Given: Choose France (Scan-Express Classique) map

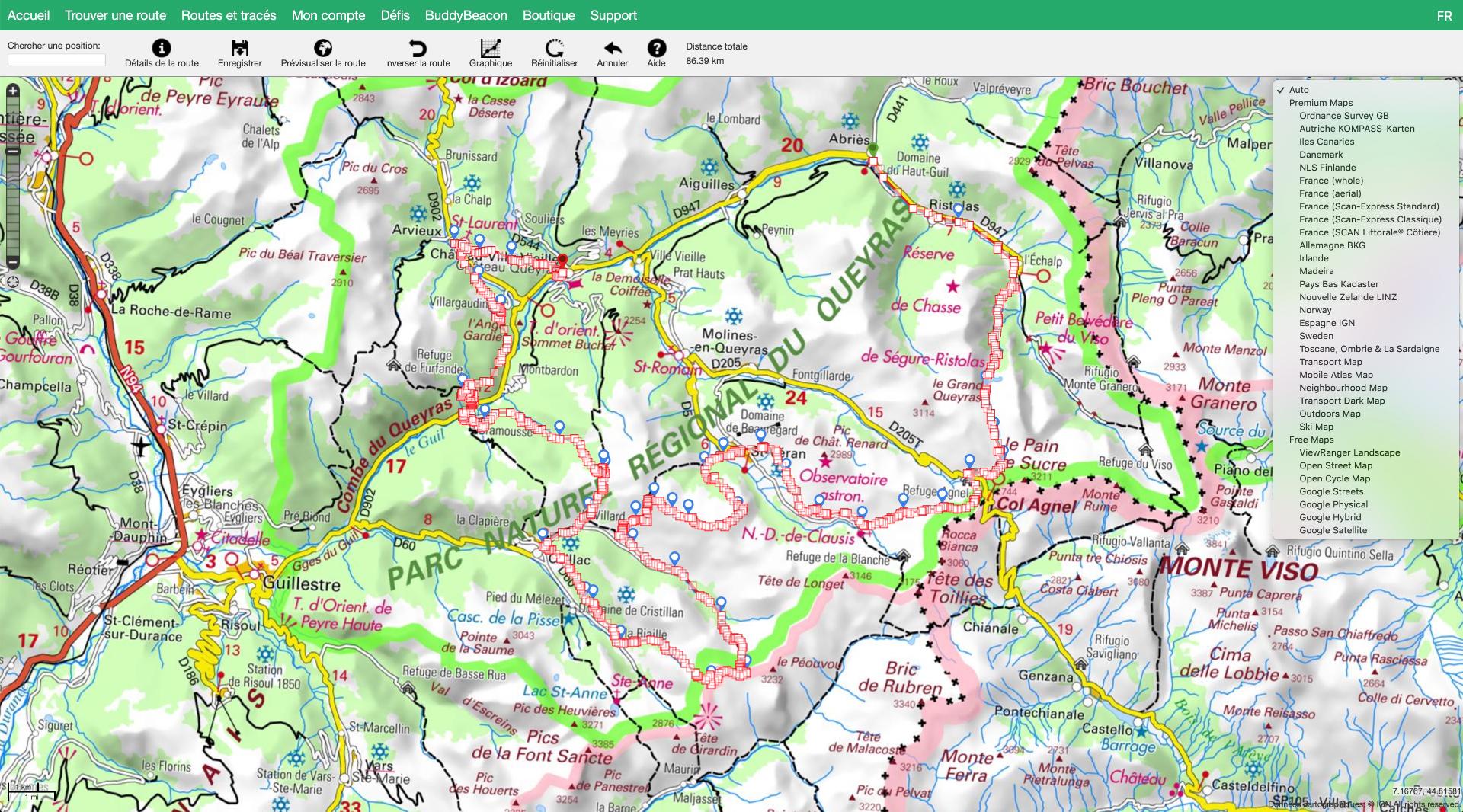Looking at the screenshot, I should pos(1371,219).
